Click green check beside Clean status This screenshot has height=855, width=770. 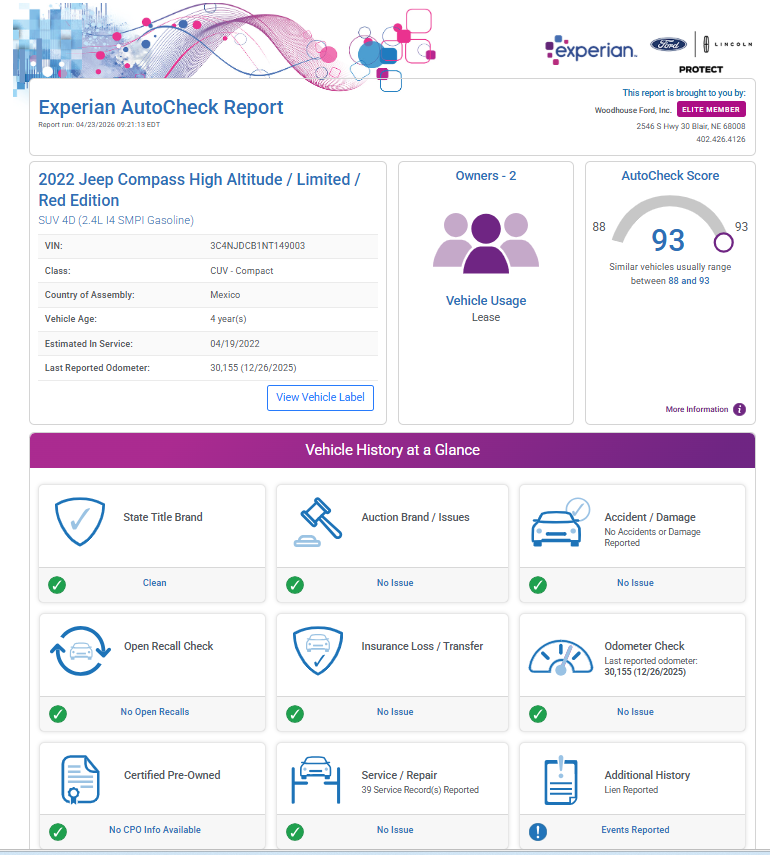57,585
